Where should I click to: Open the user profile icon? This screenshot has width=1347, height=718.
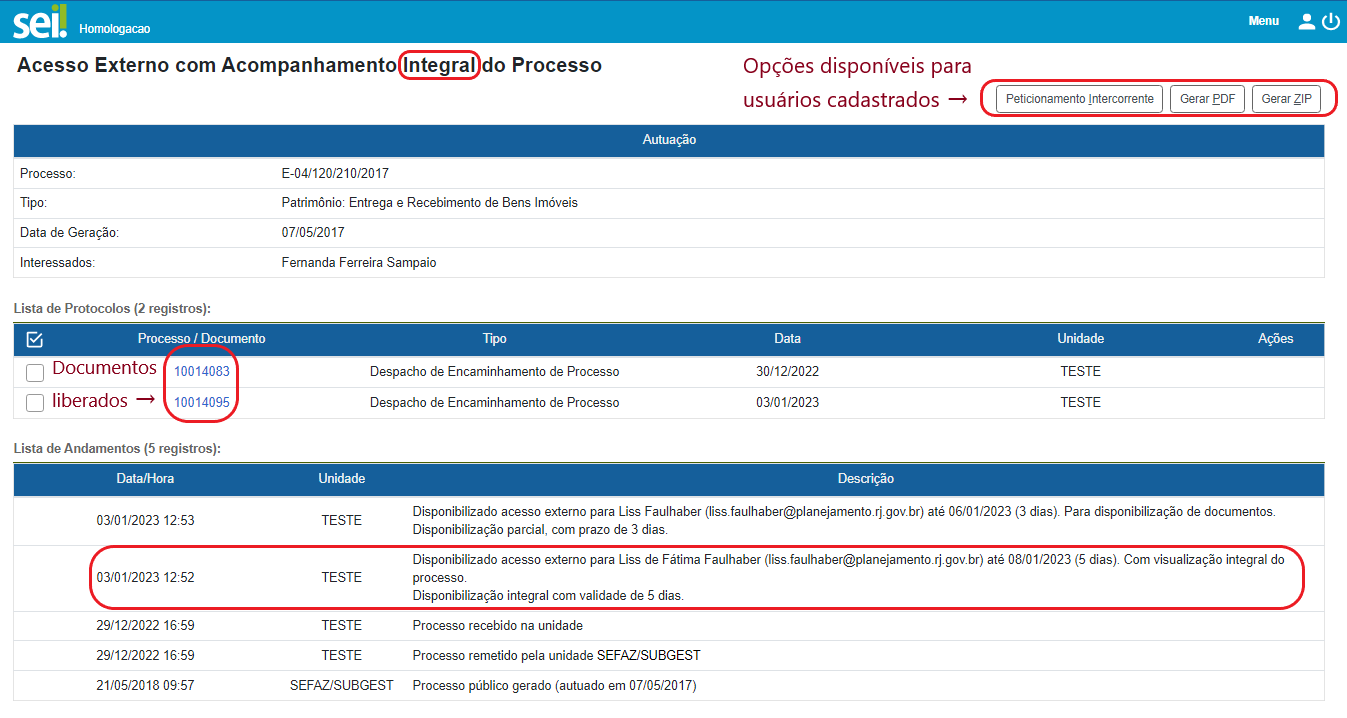click(x=1306, y=21)
